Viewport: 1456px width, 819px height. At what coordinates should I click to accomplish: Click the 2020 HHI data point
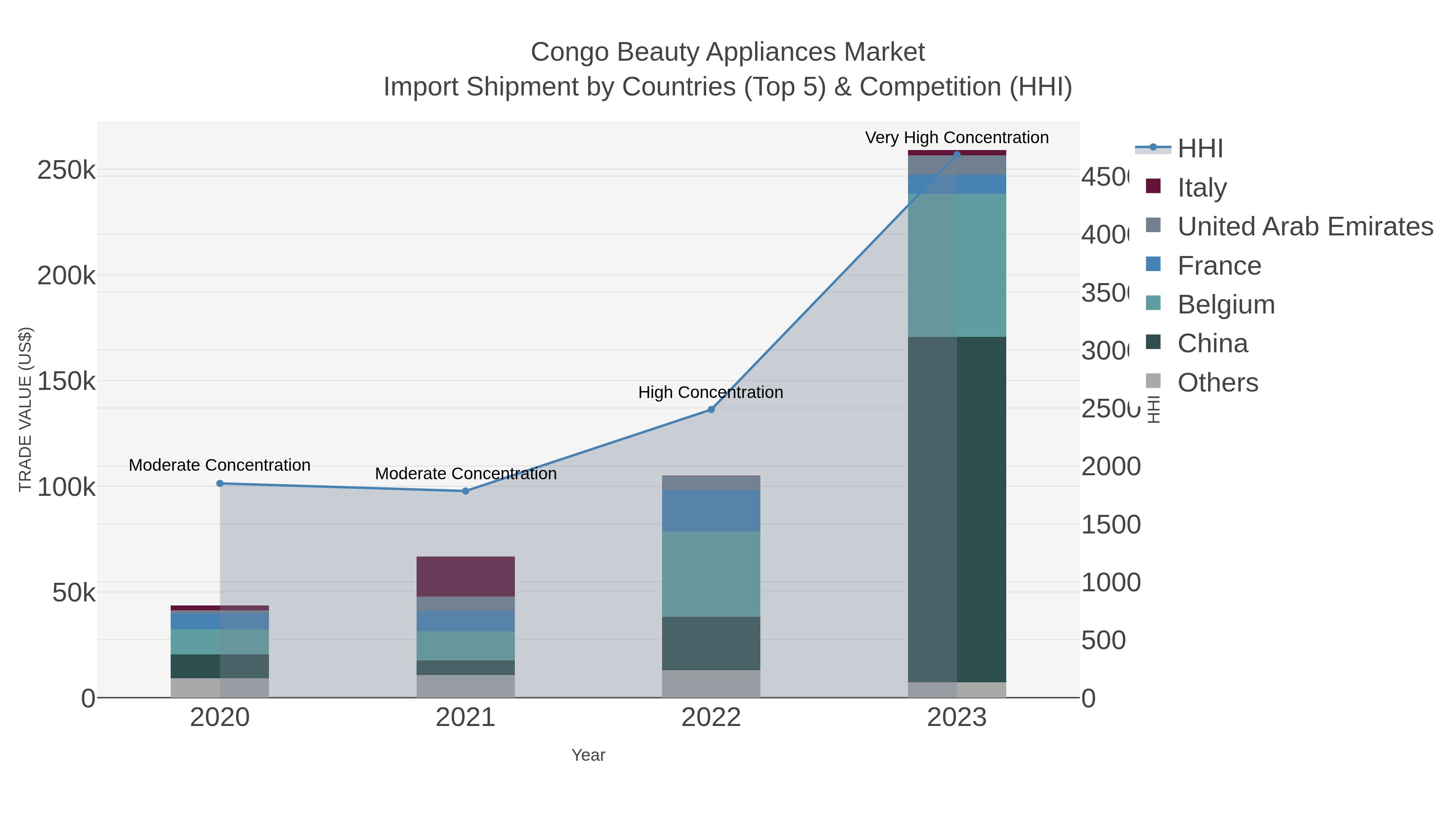tap(220, 483)
